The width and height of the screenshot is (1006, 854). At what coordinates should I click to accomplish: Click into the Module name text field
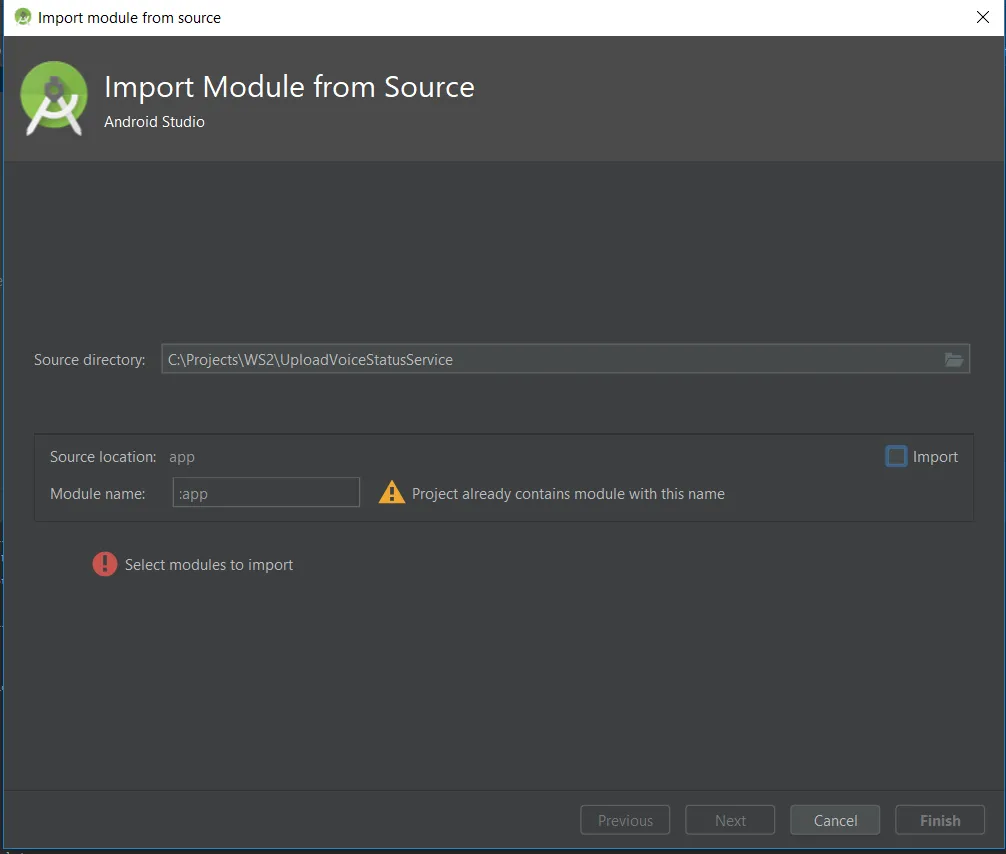pyautogui.click(x=266, y=493)
